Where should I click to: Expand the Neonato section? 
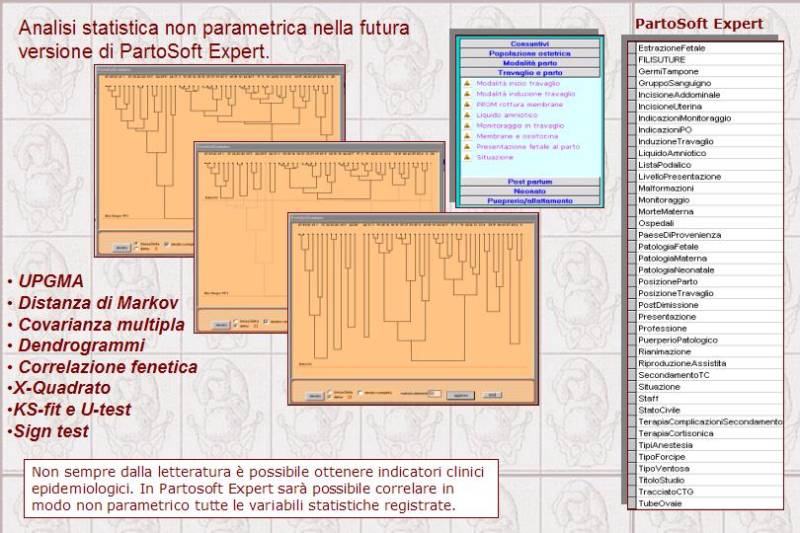(530, 191)
